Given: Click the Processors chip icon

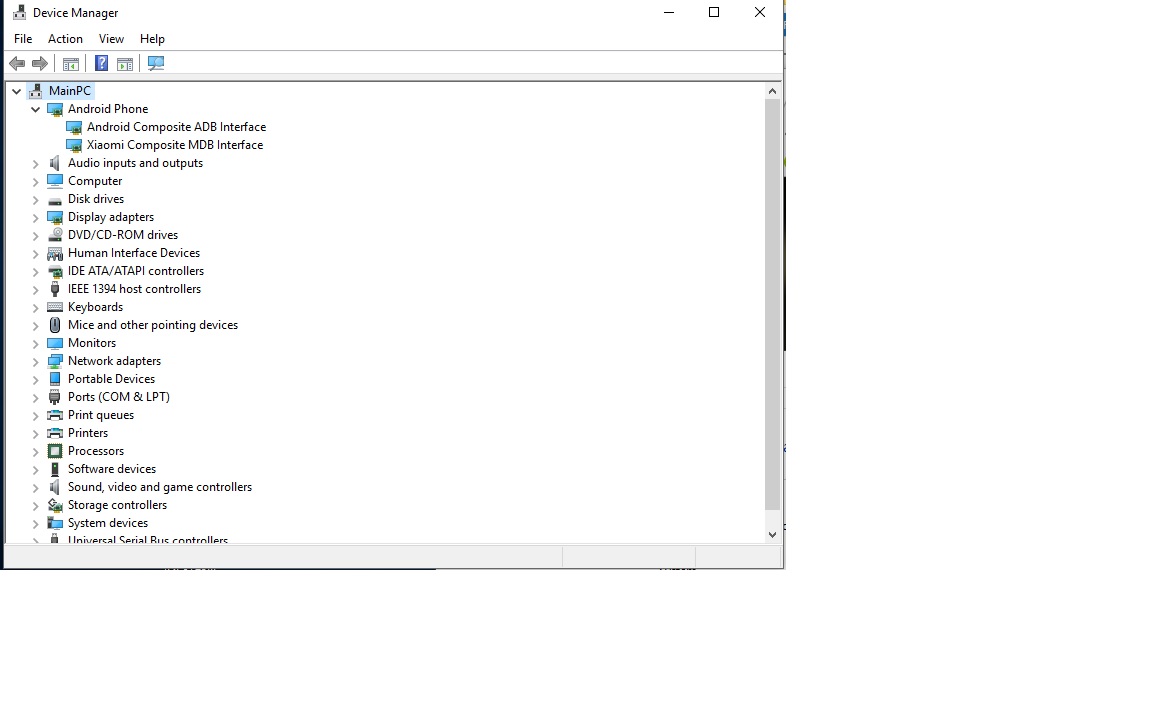Looking at the screenshot, I should (x=55, y=451).
